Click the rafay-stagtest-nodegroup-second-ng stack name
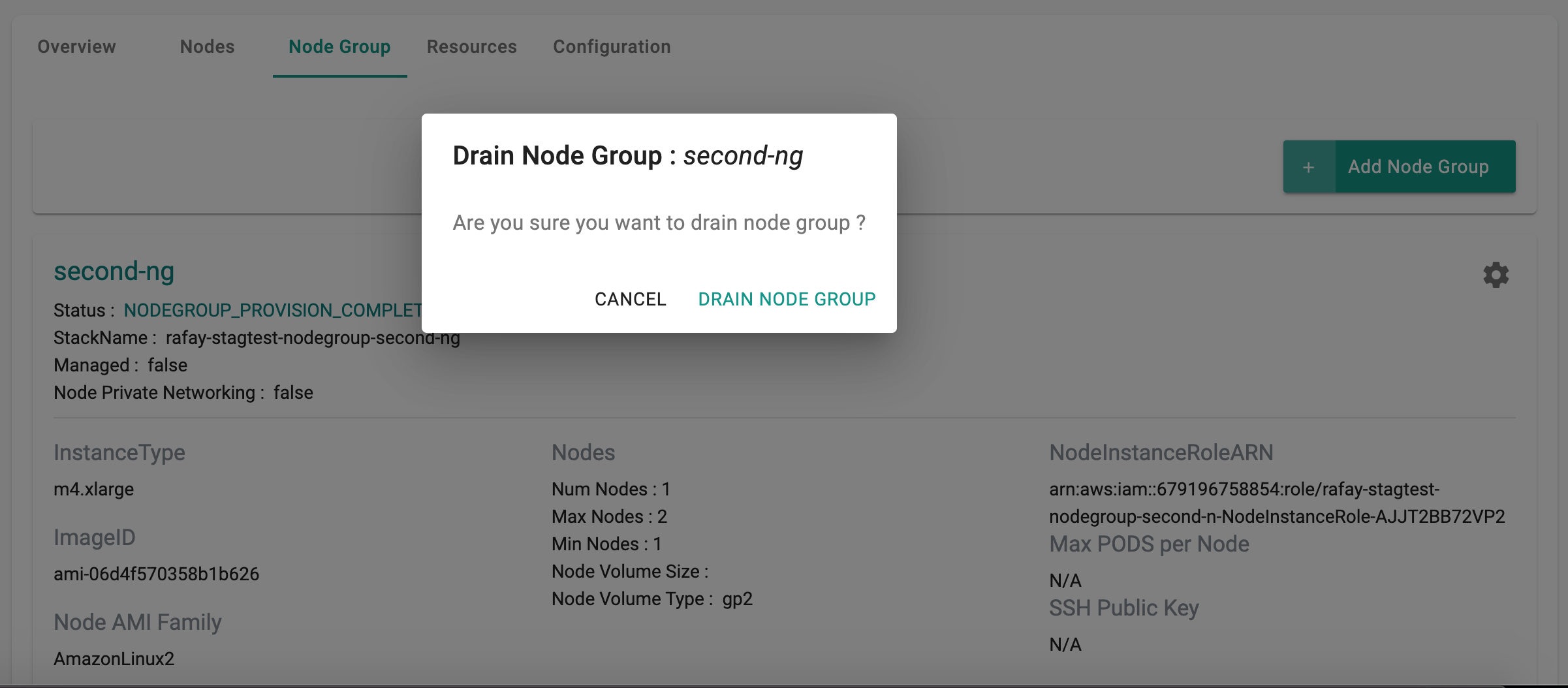 313,337
